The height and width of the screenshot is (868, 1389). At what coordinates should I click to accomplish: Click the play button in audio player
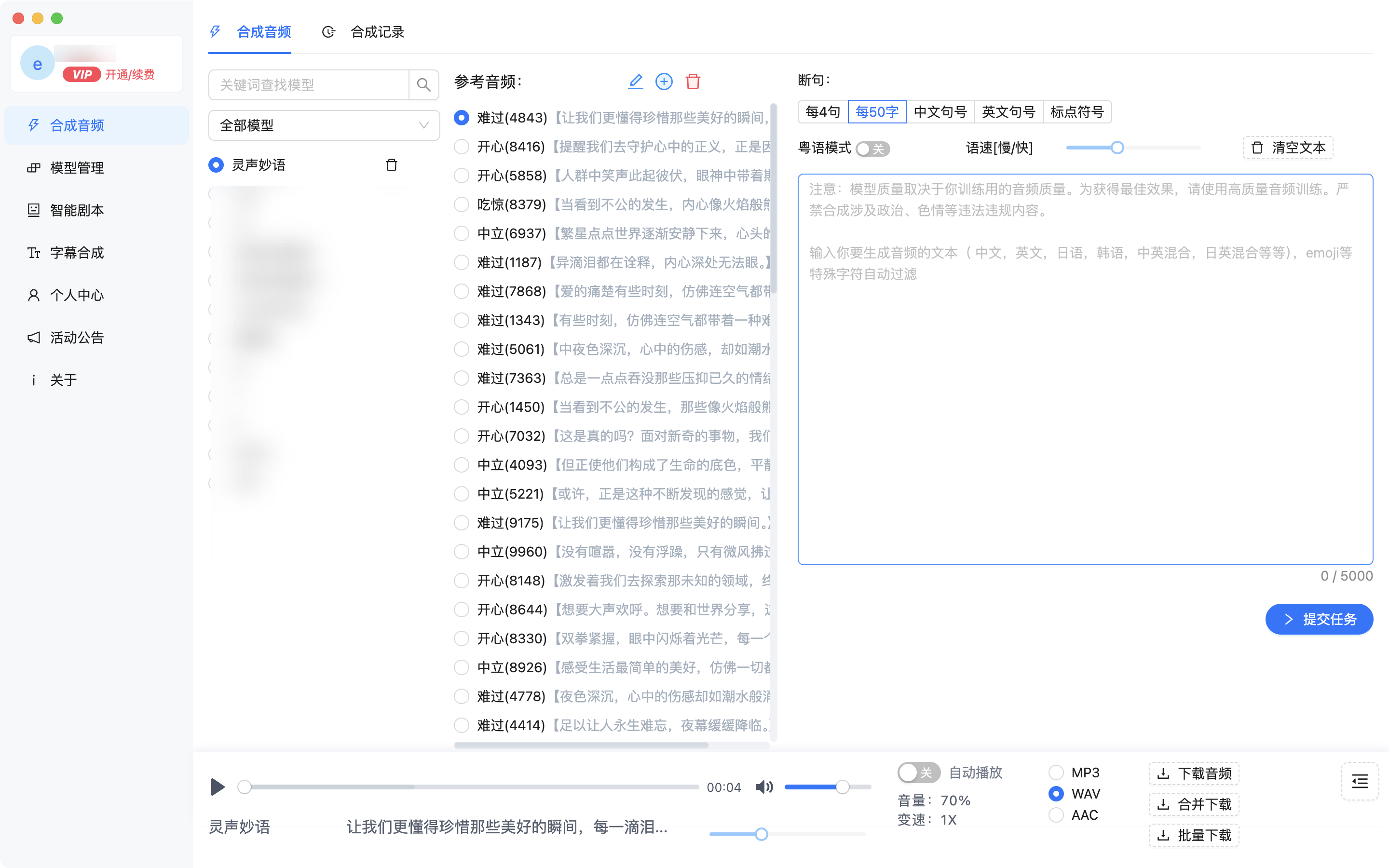(x=217, y=787)
